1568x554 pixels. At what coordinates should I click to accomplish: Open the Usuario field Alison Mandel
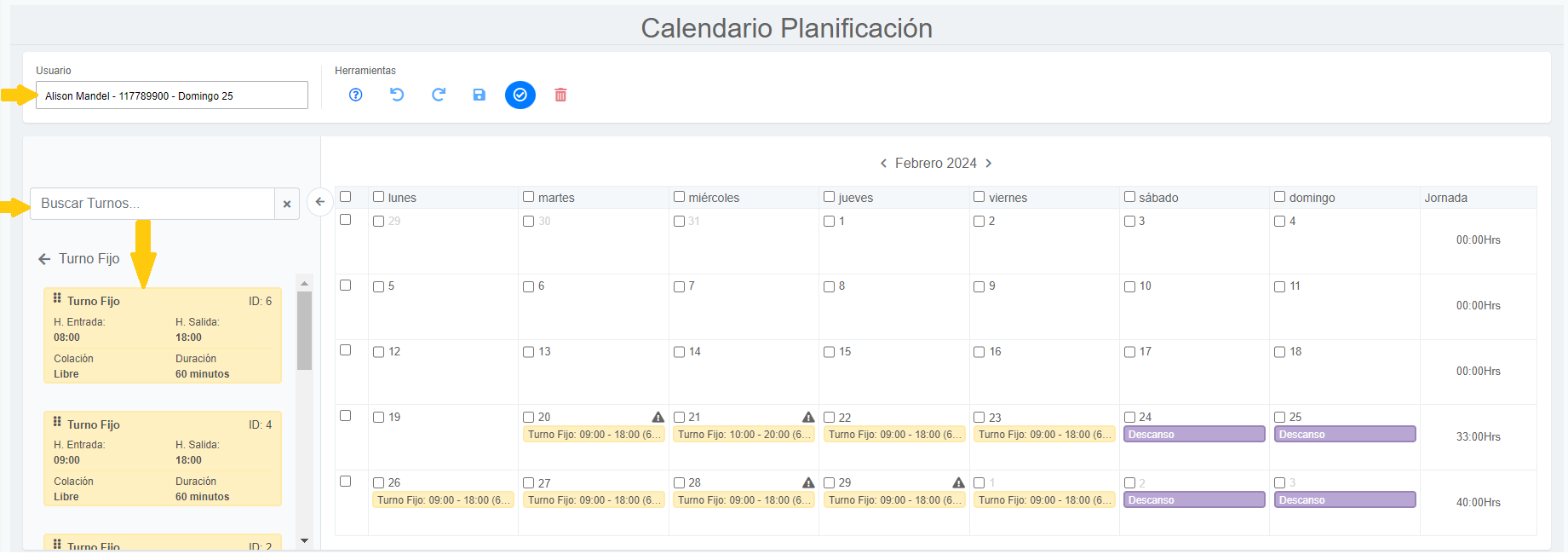click(171, 95)
